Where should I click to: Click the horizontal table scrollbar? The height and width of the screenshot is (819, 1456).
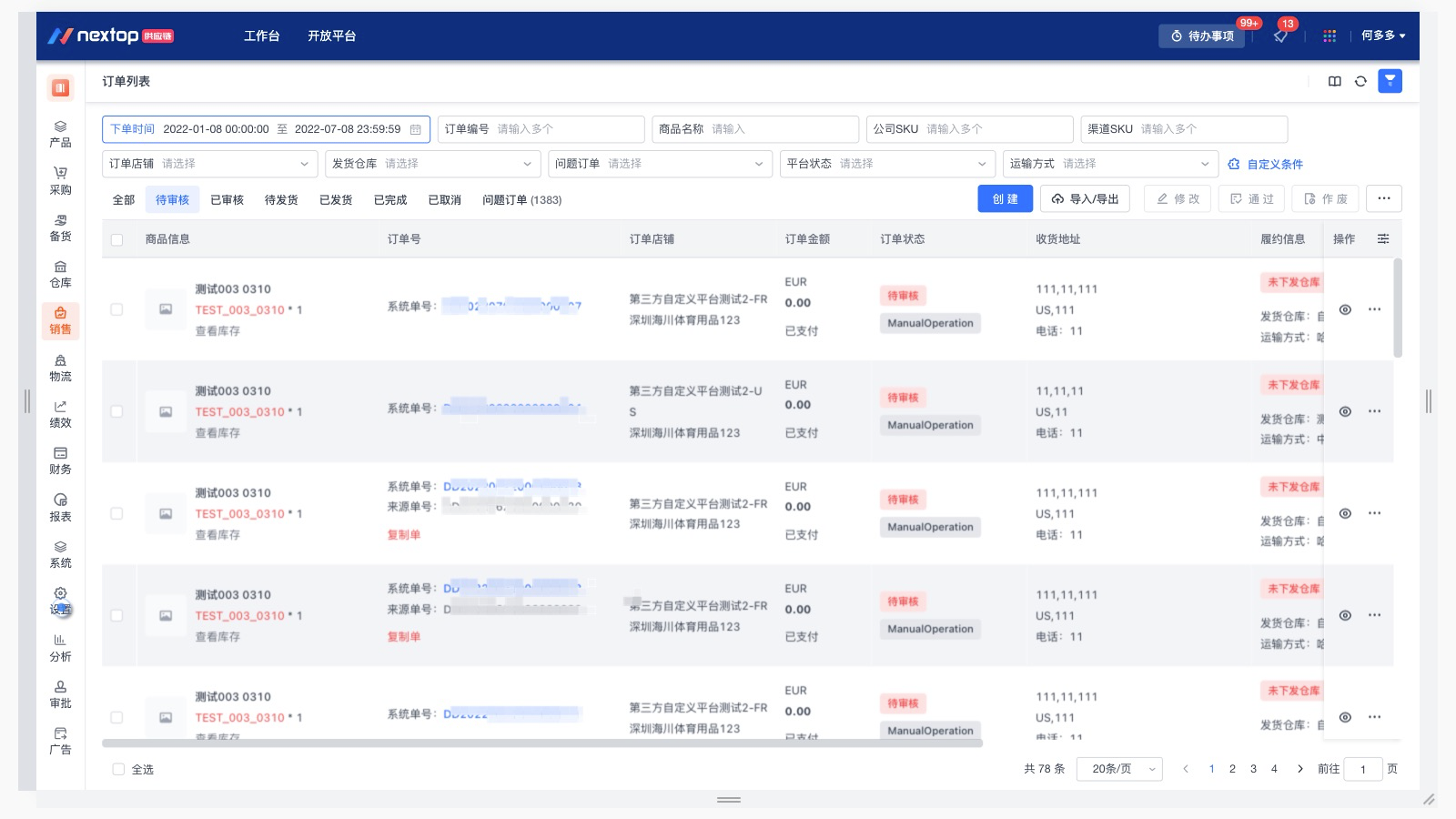click(542, 743)
